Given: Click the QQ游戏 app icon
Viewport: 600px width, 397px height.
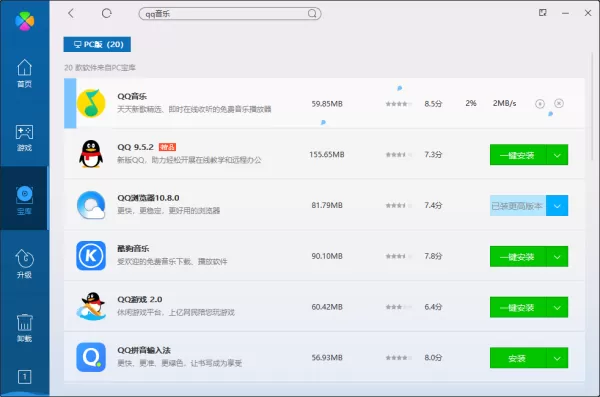Looking at the screenshot, I should coord(91,306).
